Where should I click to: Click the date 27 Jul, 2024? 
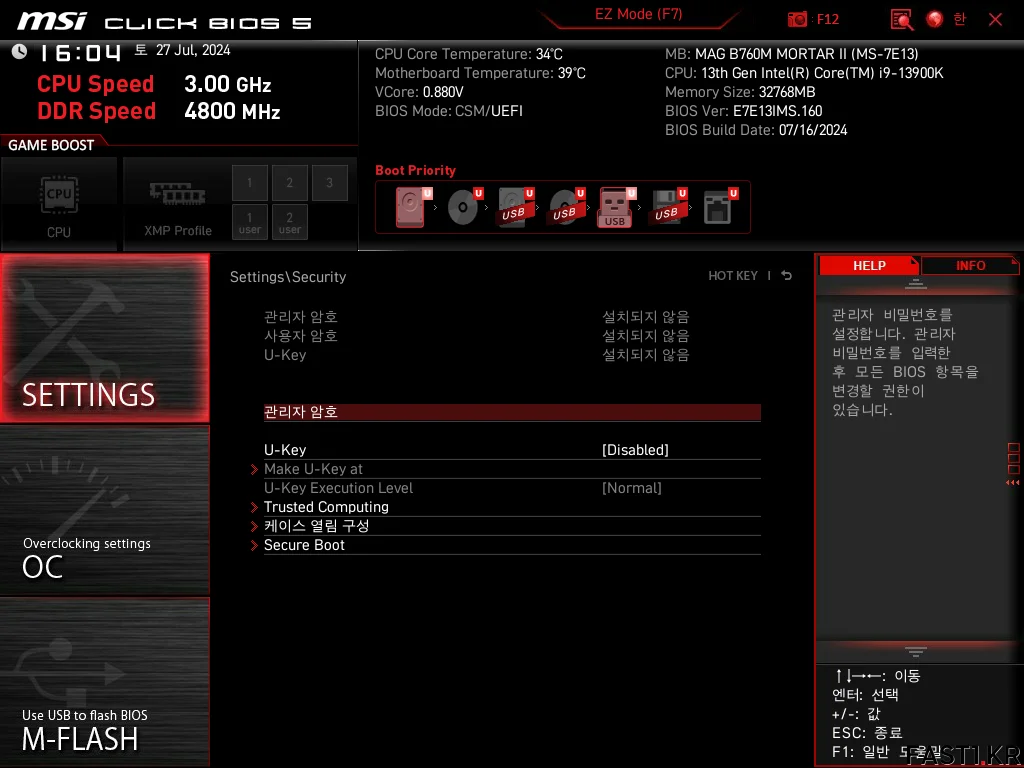193,50
